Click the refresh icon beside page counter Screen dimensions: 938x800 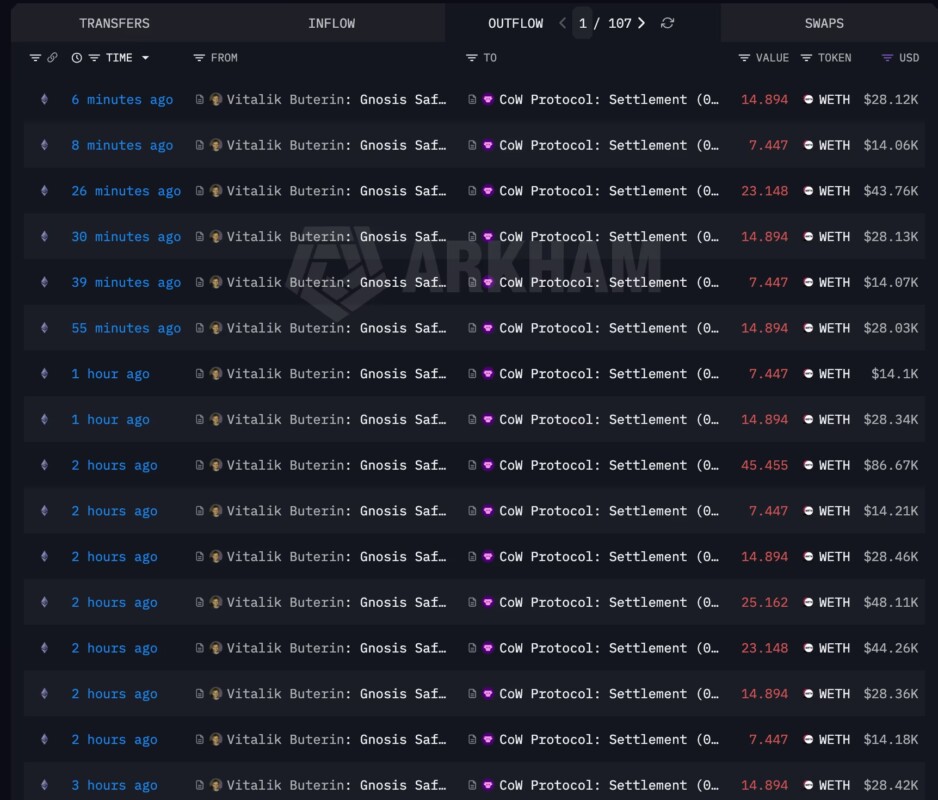pyautogui.click(x=667, y=23)
